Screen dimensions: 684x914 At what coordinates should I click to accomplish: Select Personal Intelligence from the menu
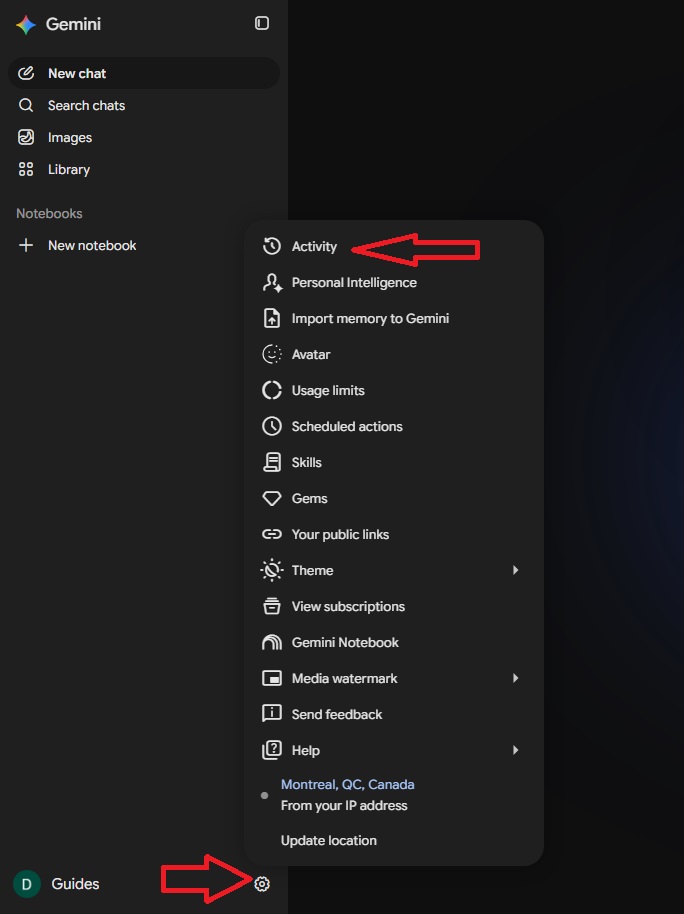(394, 283)
